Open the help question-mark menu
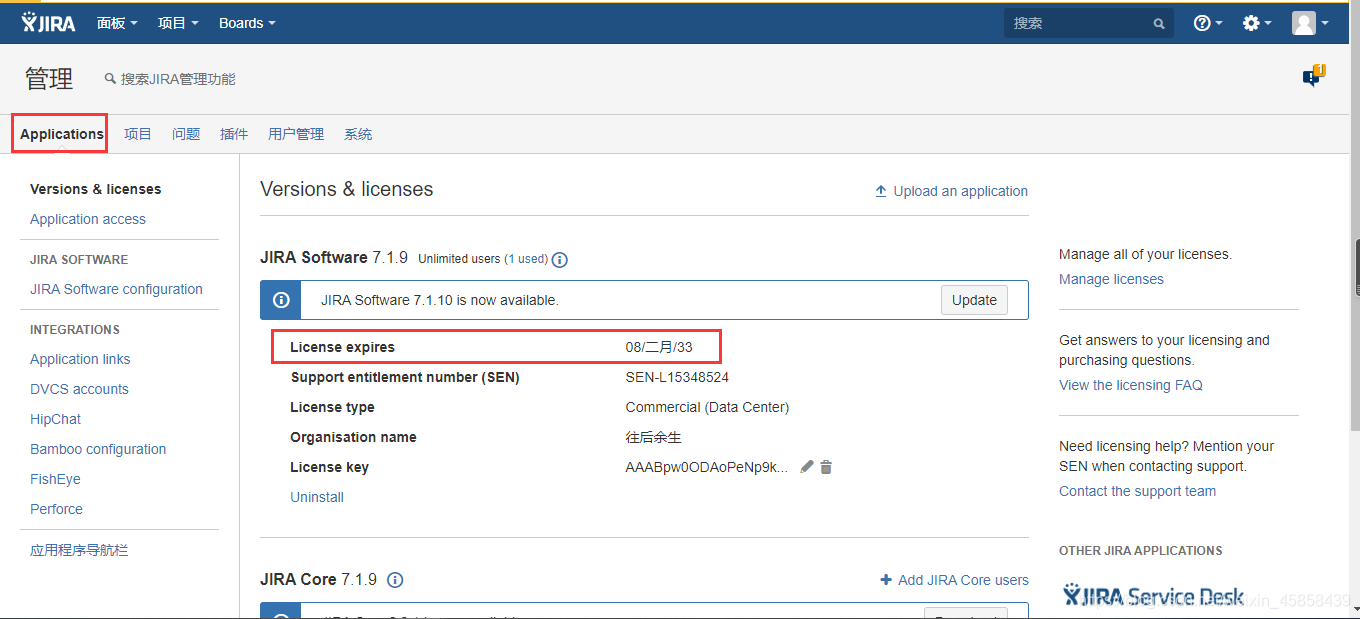 pos(1208,23)
